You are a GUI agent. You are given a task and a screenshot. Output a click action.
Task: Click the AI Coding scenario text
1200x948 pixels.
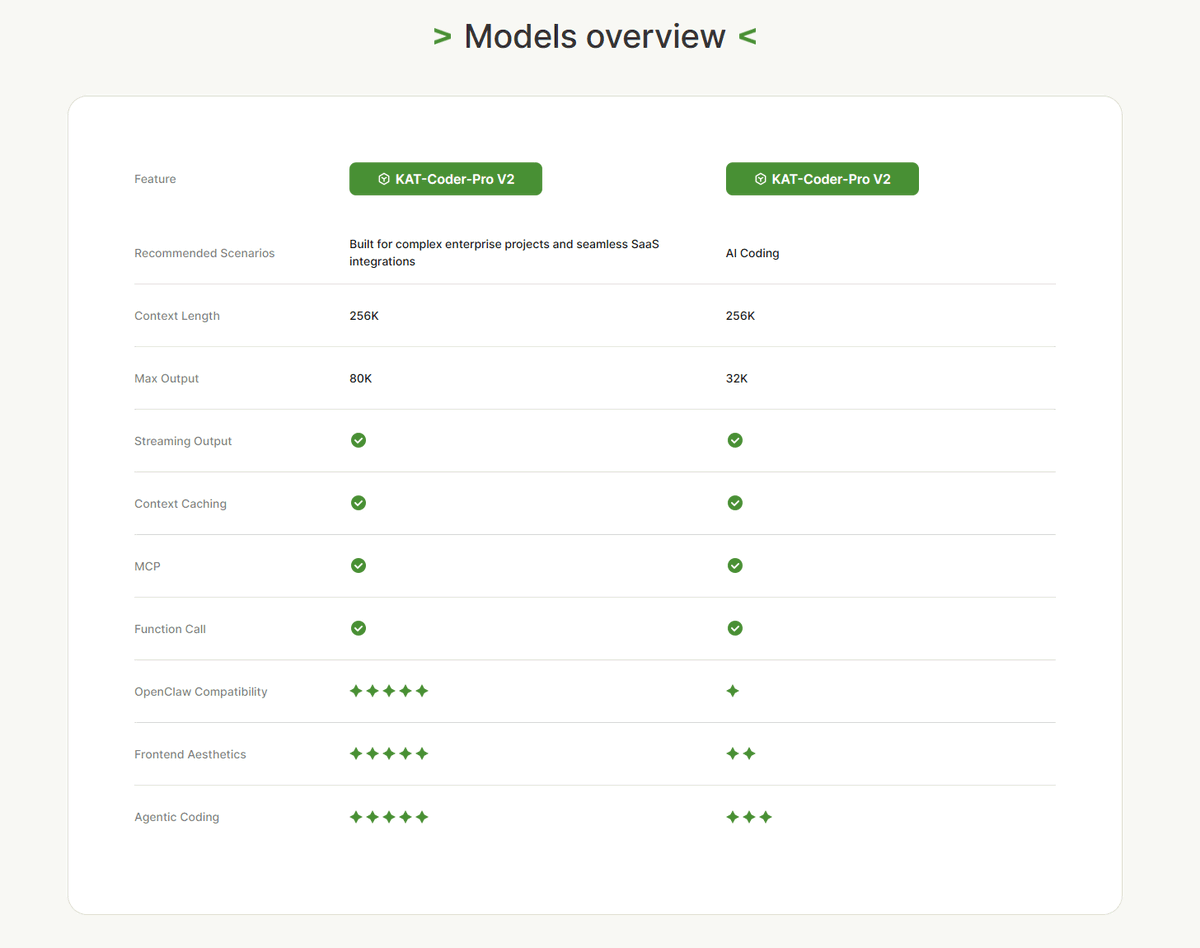coord(752,253)
